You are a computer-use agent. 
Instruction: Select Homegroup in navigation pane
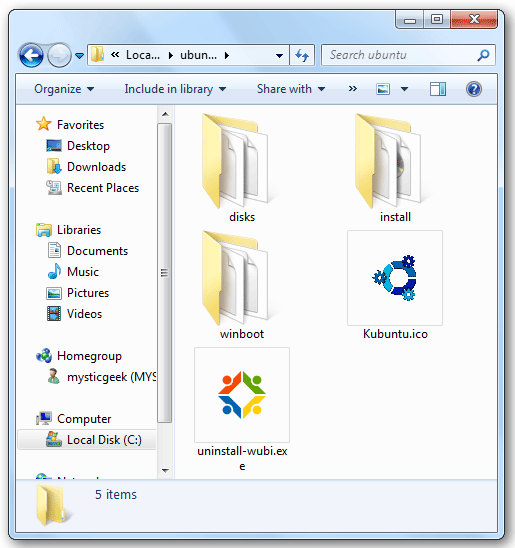(89, 356)
